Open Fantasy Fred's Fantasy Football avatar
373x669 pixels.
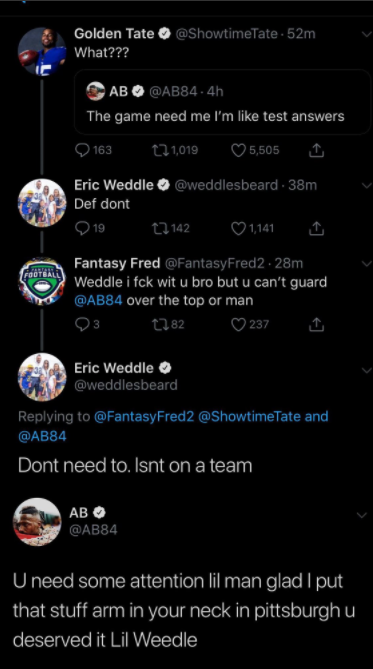[42, 281]
